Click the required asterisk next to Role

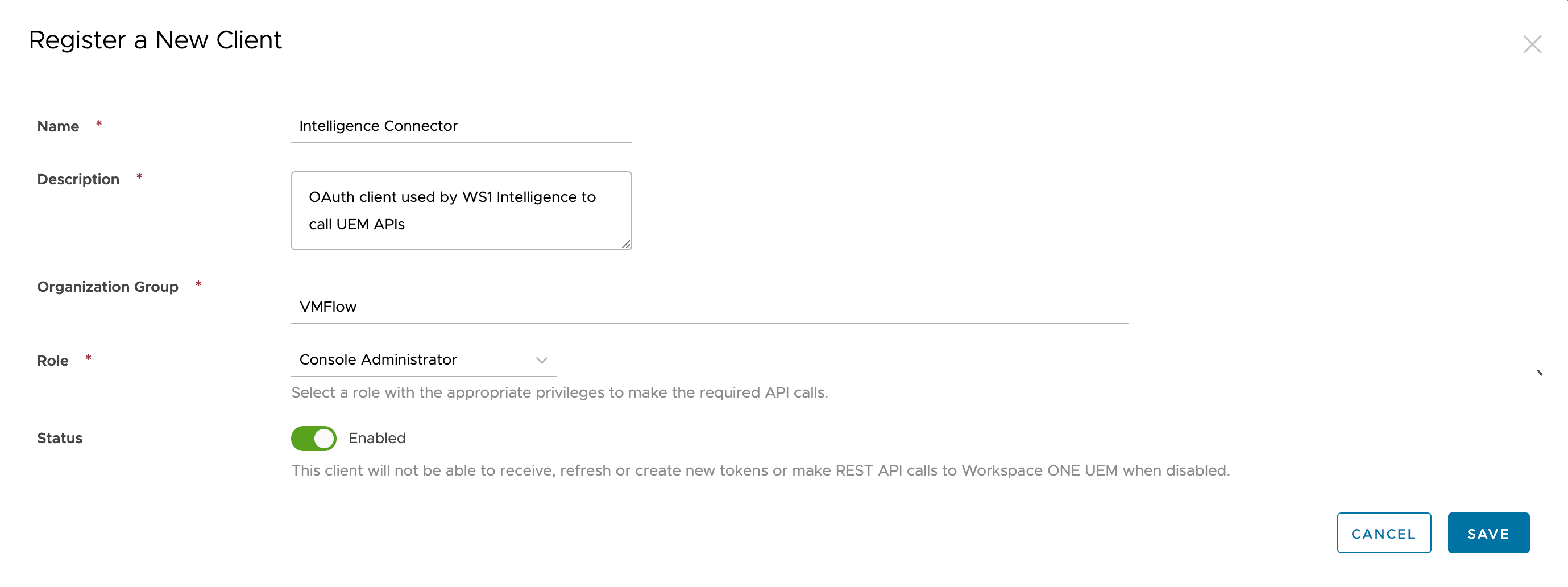pyautogui.click(x=88, y=359)
